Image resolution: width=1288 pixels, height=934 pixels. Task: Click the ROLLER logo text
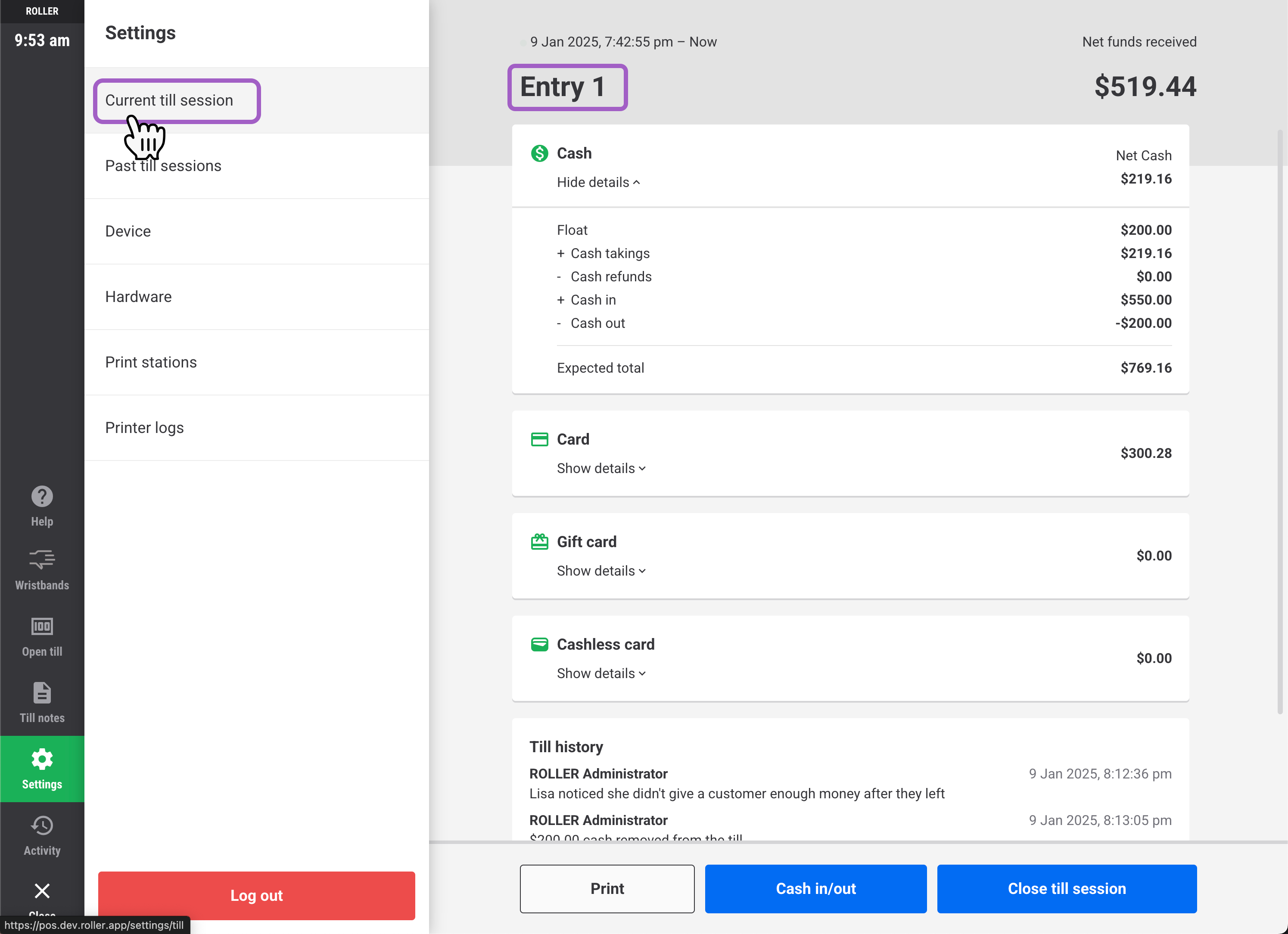pyautogui.click(x=42, y=11)
